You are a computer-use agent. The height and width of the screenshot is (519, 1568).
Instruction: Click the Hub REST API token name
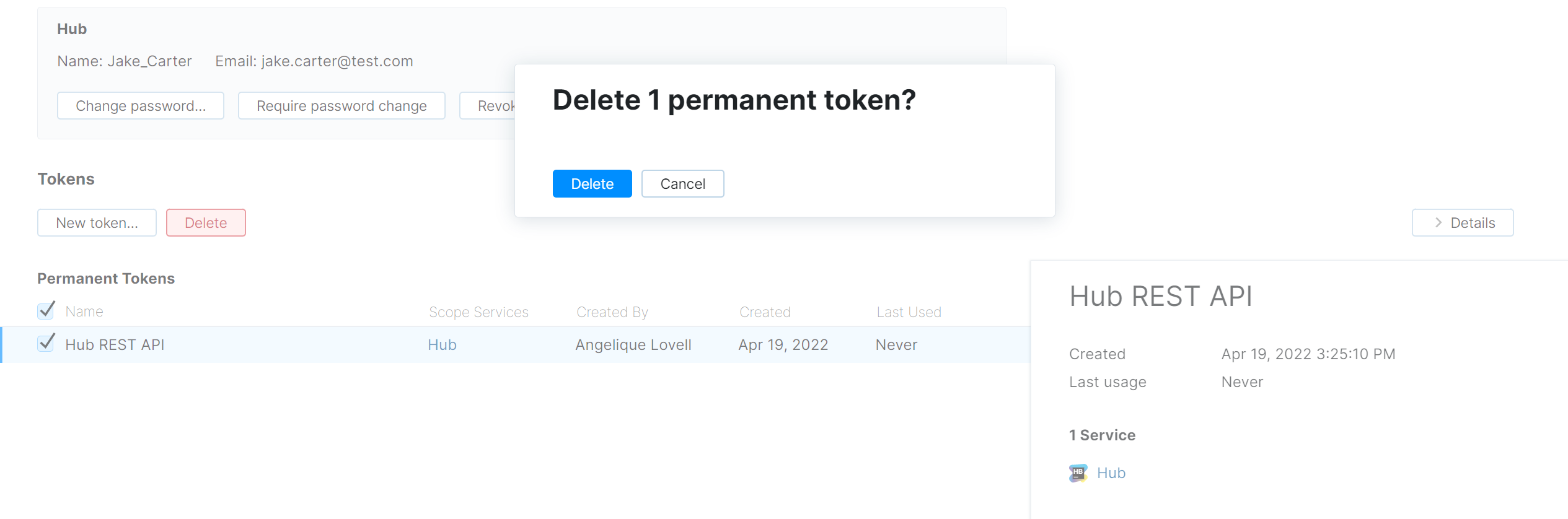click(x=115, y=344)
